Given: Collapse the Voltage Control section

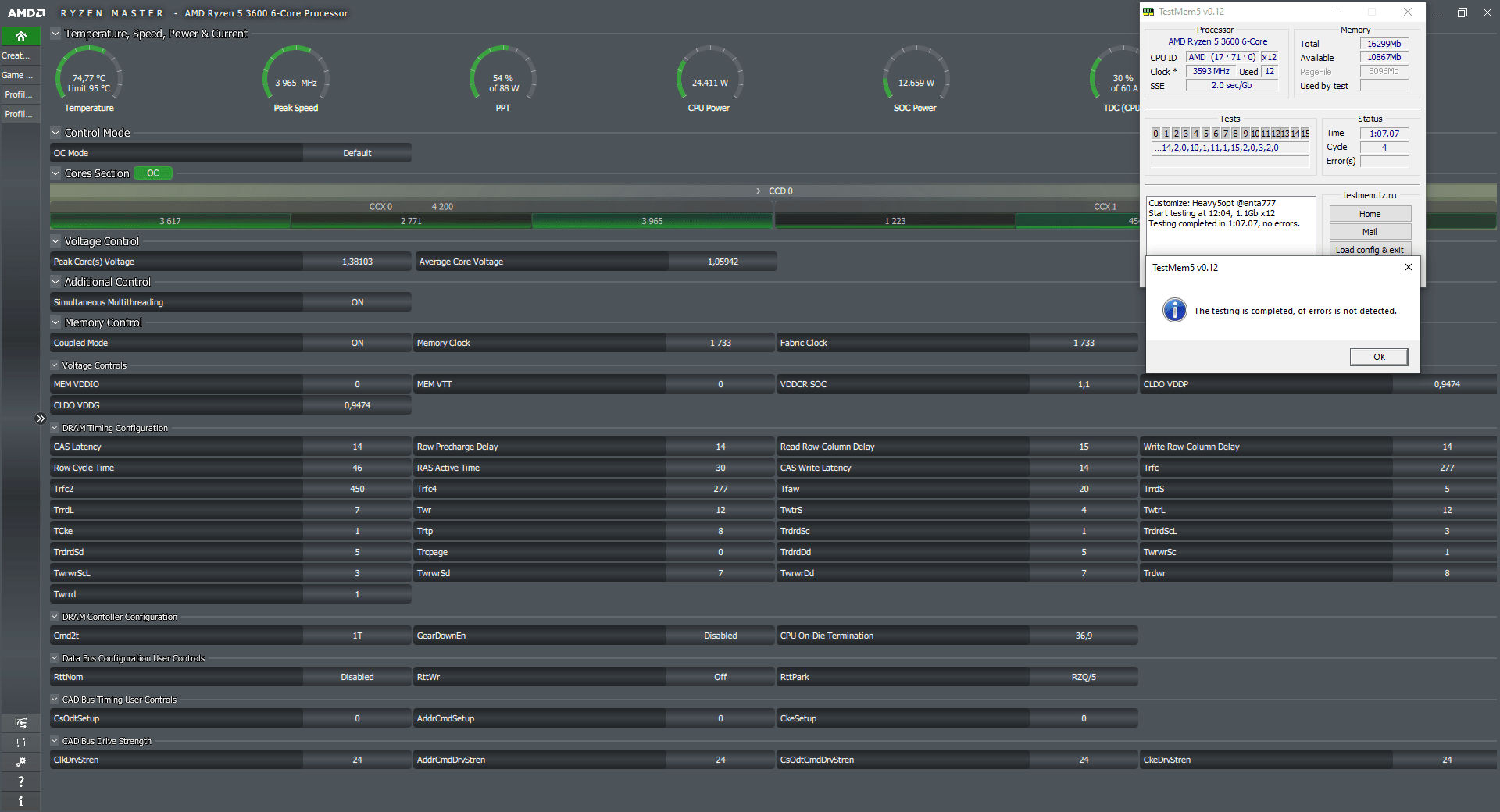Looking at the screenshot, I should click(55, 241).
